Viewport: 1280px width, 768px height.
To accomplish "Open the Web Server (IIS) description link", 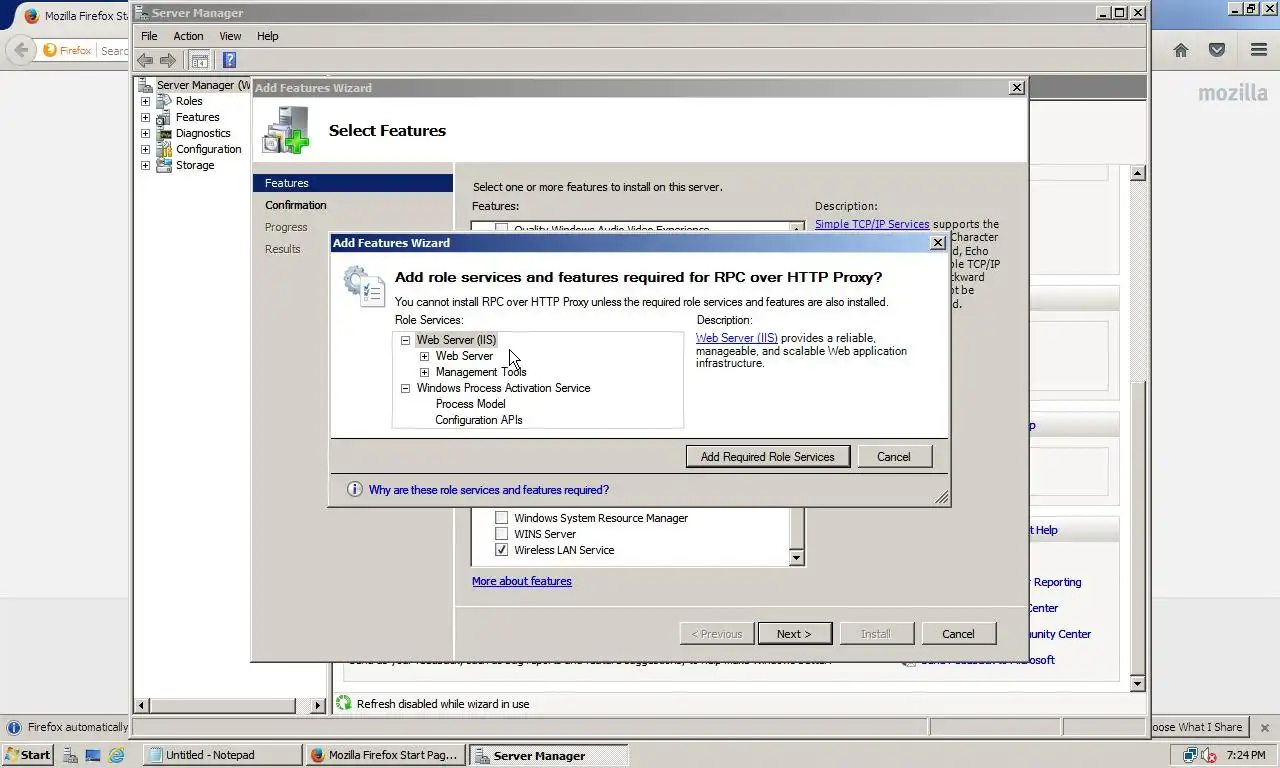I will coord(737,338).
